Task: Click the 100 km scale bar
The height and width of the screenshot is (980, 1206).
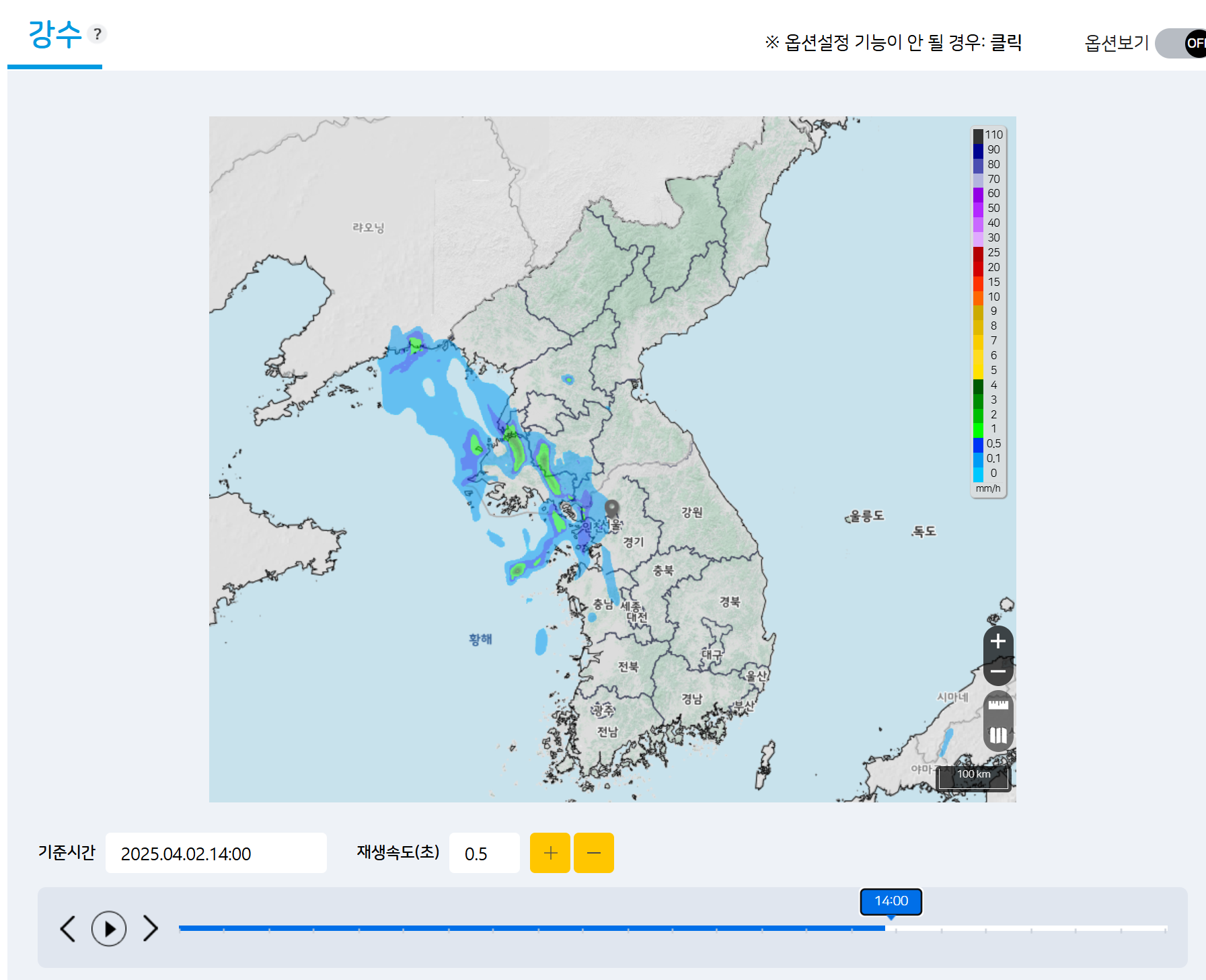Action: tap(973, 775)
